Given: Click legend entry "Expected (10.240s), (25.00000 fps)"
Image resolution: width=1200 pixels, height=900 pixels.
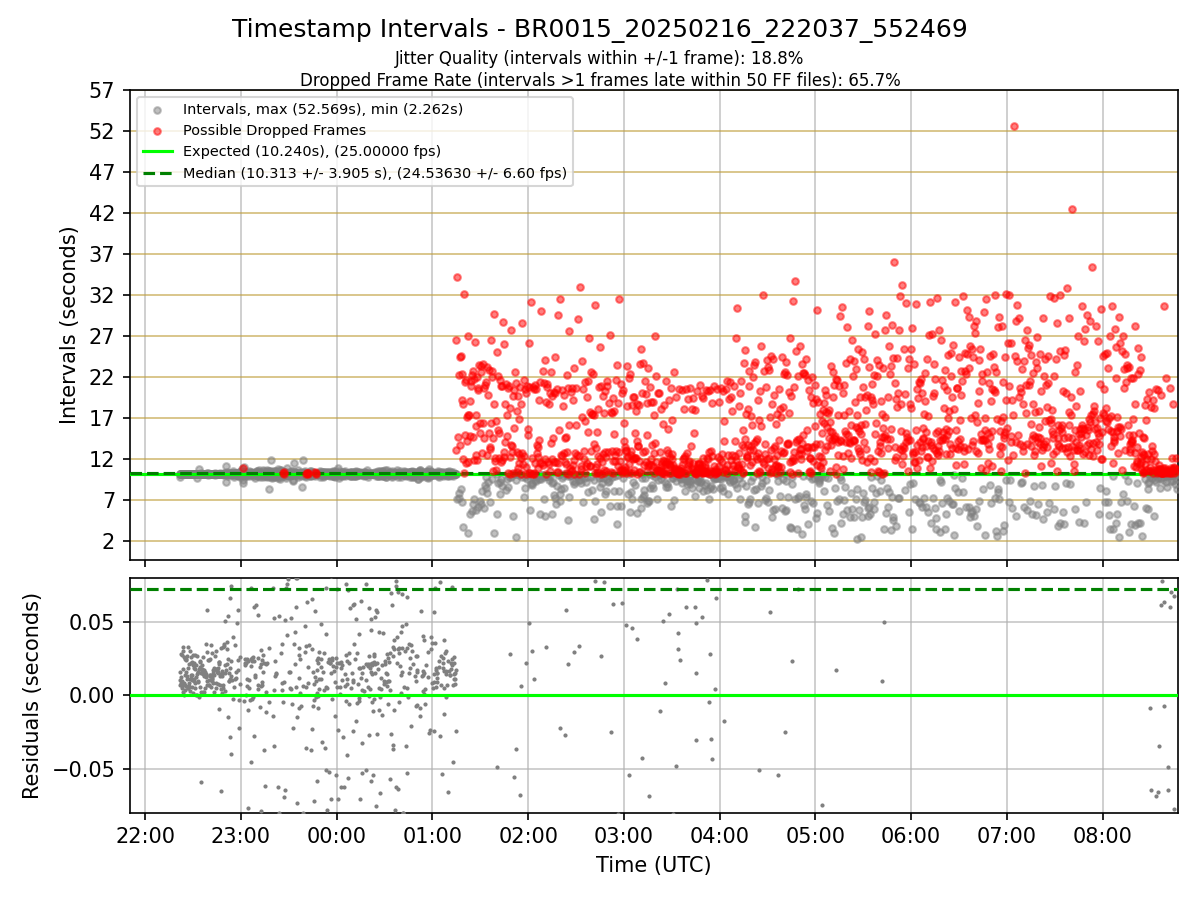Looking at the screenshot, I should pyautogui.click(x=312, y=151).
